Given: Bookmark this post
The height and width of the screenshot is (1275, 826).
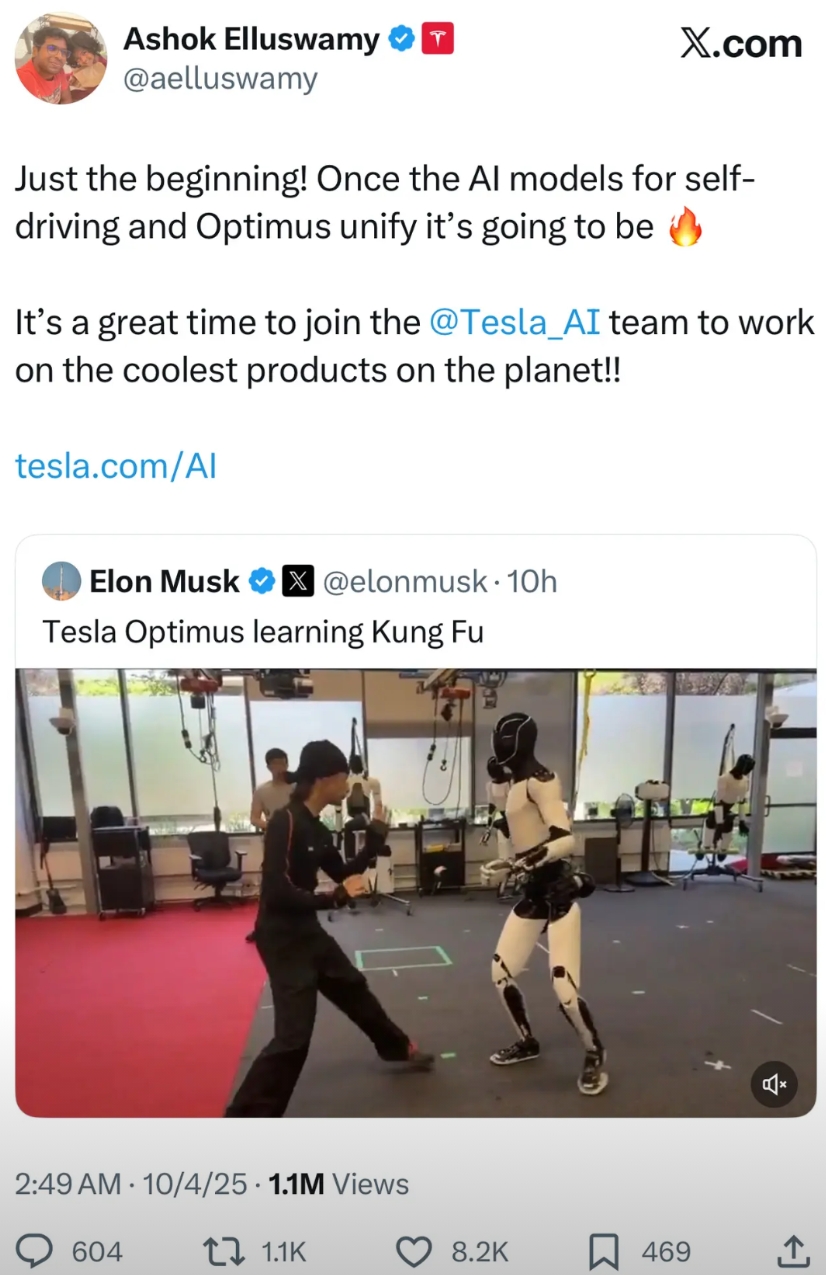Looking at the screenshot, I should [602, 1250].
